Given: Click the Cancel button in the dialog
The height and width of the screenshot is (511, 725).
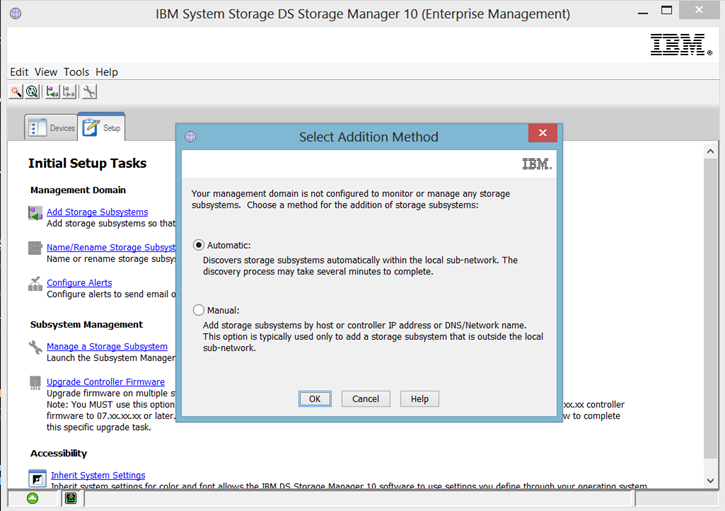Looking at the screenshot, I should 366,399.
